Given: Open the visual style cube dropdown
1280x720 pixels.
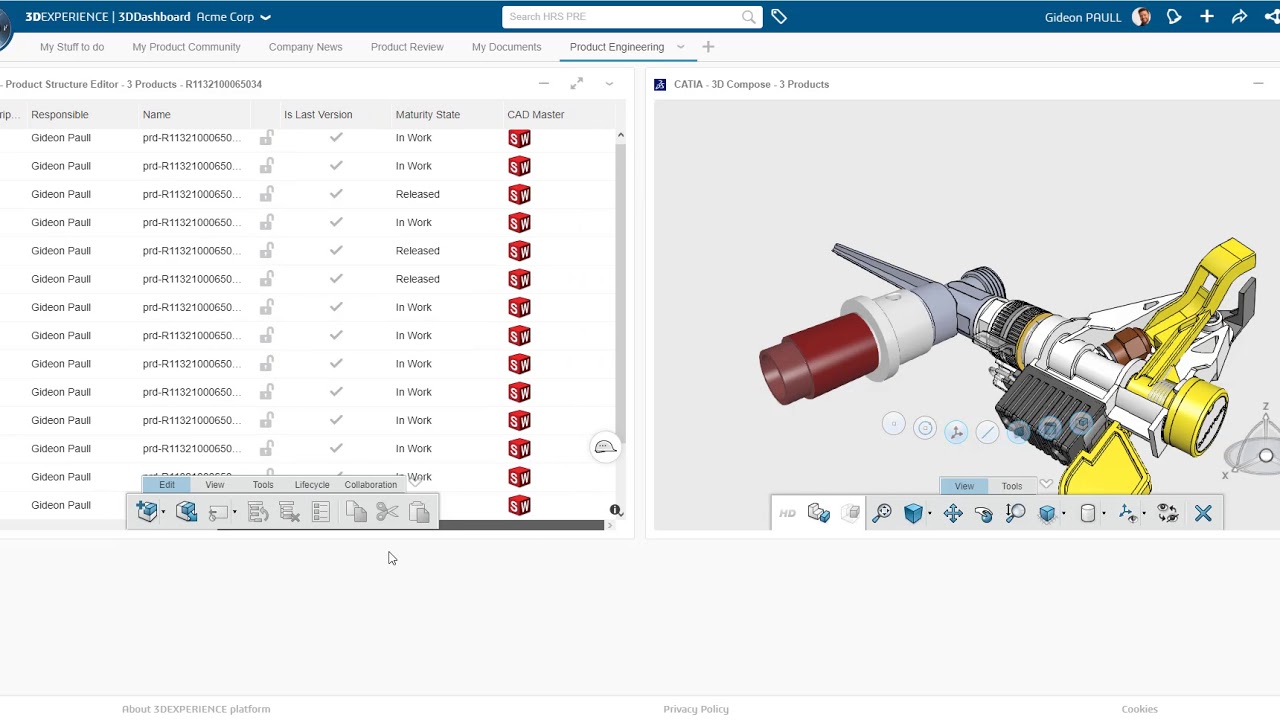Looking at the screenshot, I should pos(1063,514).
